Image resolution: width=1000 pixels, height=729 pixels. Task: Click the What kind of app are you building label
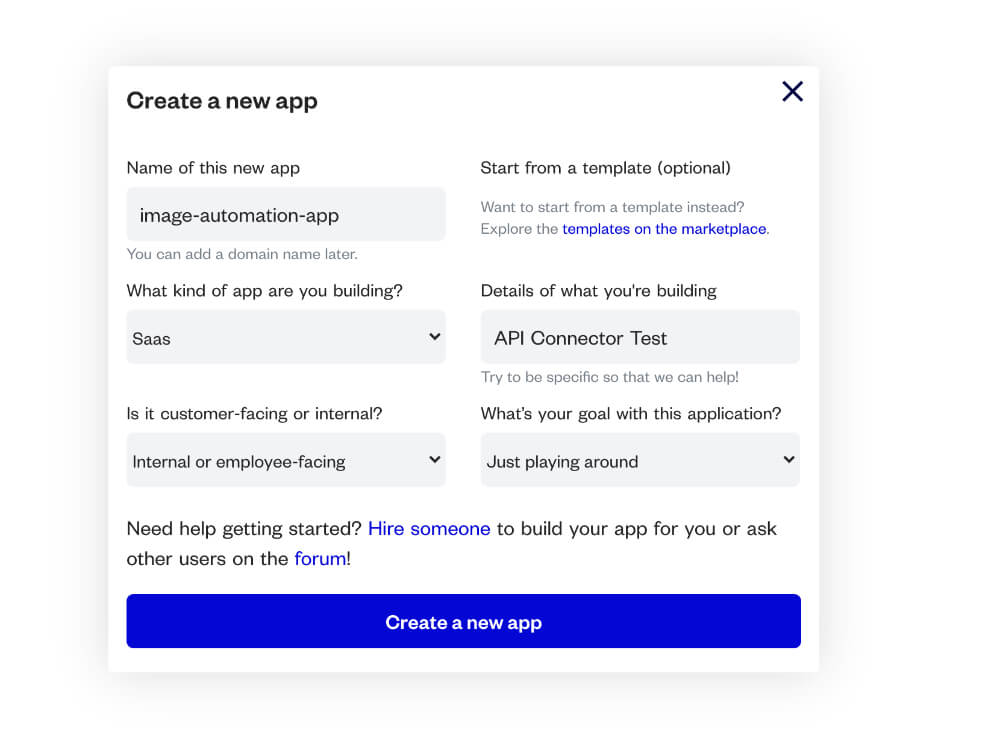click(x=264, y=291)
